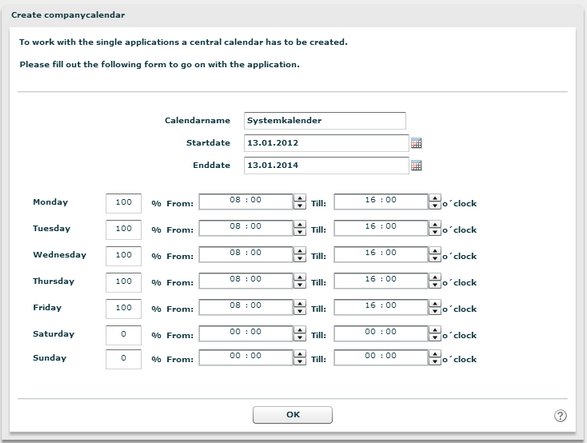Increase Monday From time with up arrow
The image size is (587, 443).
click(299, 198)
